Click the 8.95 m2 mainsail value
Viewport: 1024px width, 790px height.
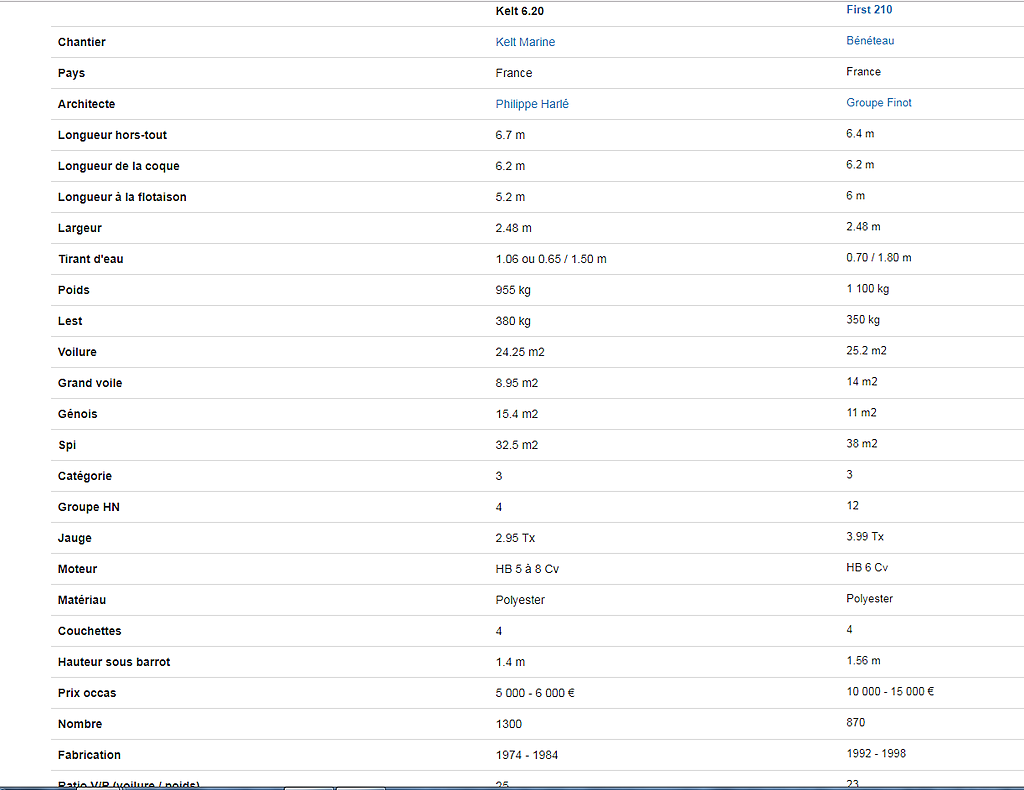point(517,383)
